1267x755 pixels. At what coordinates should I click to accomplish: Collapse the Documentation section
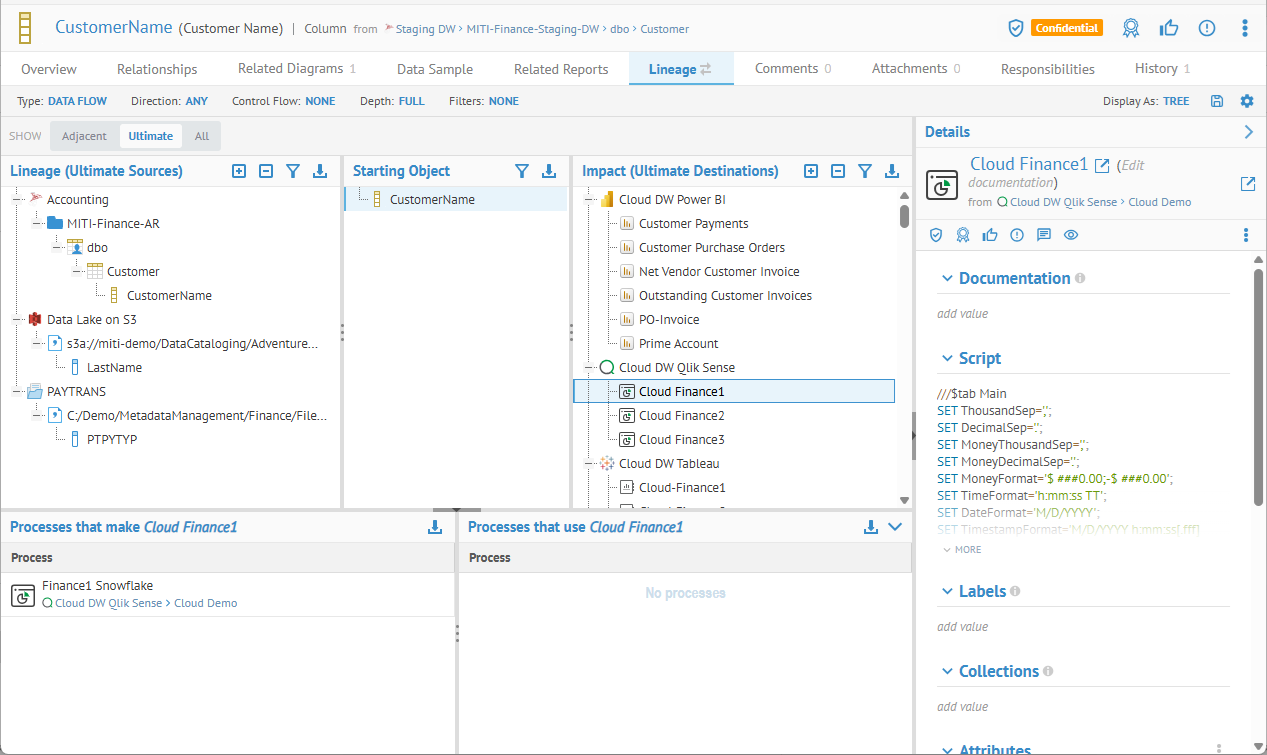tap(947, 278)
